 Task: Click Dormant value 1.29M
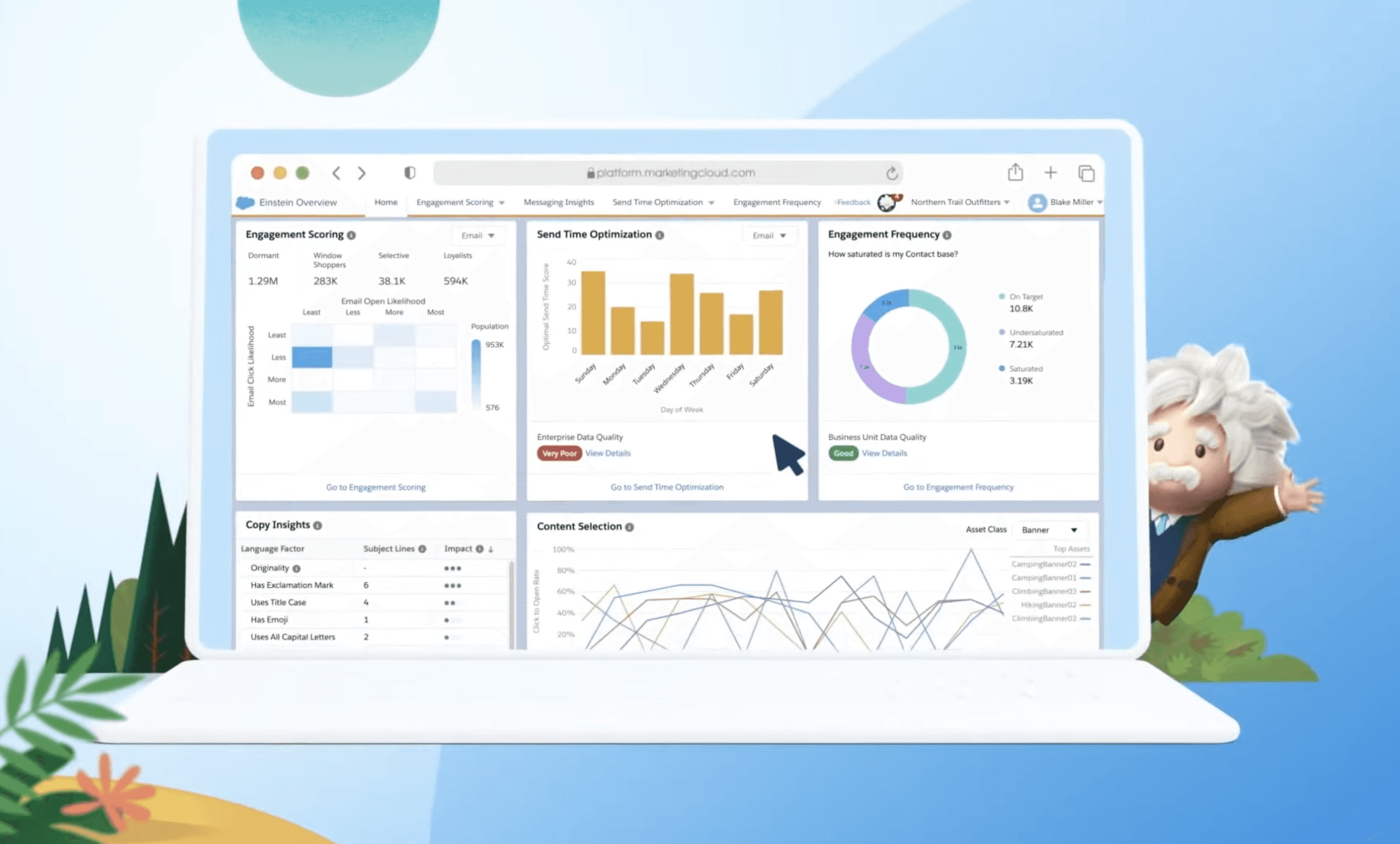pos(263,281)
